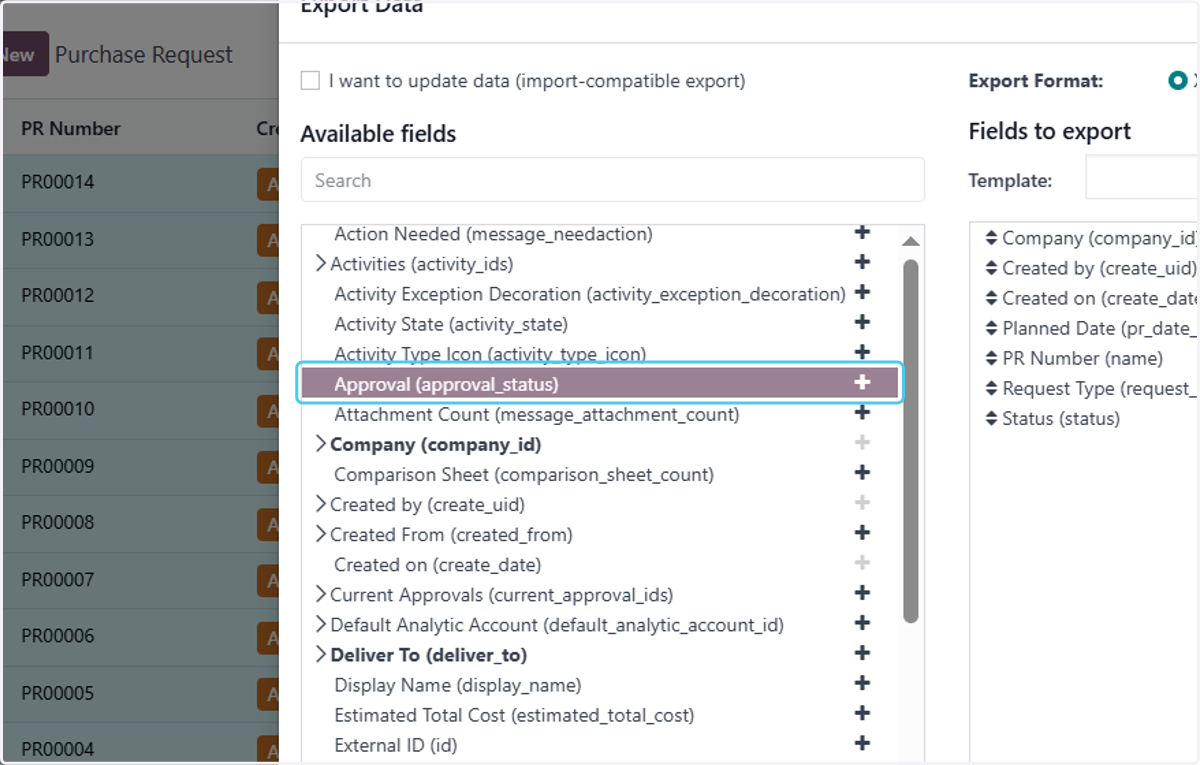The image size is (1200, 765).
Task: Grab sort handle of Created by export field
Action: (991, 268)
